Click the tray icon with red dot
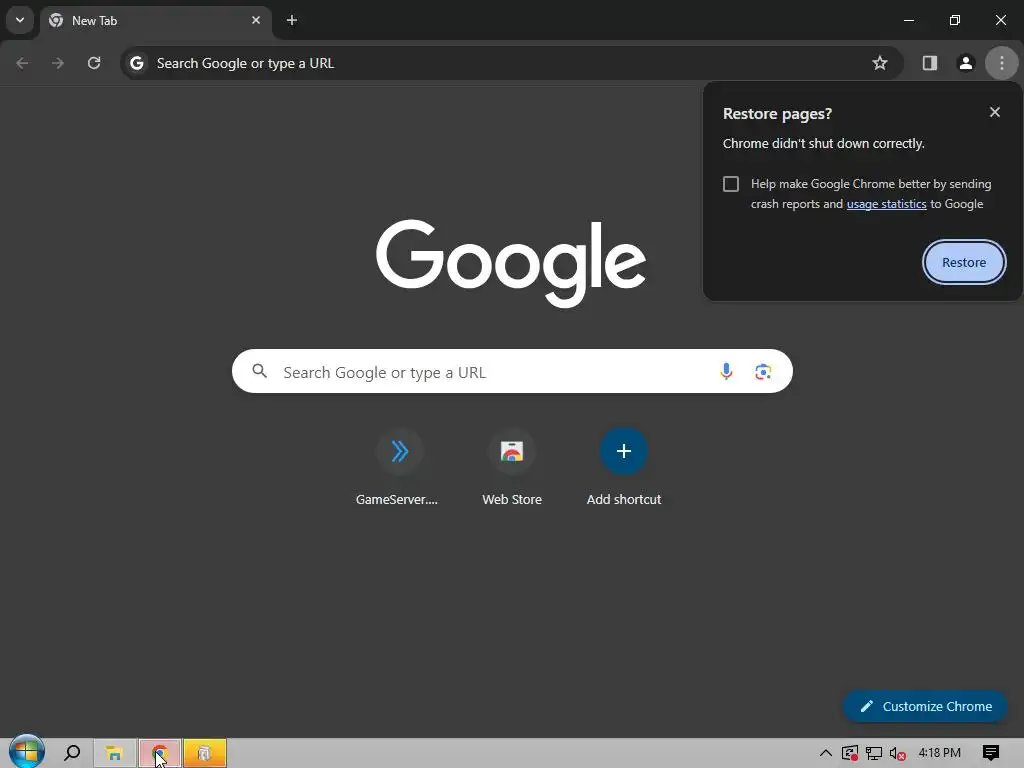The width and height of the screenshot is (1024, 768). [x=850, y=753]
